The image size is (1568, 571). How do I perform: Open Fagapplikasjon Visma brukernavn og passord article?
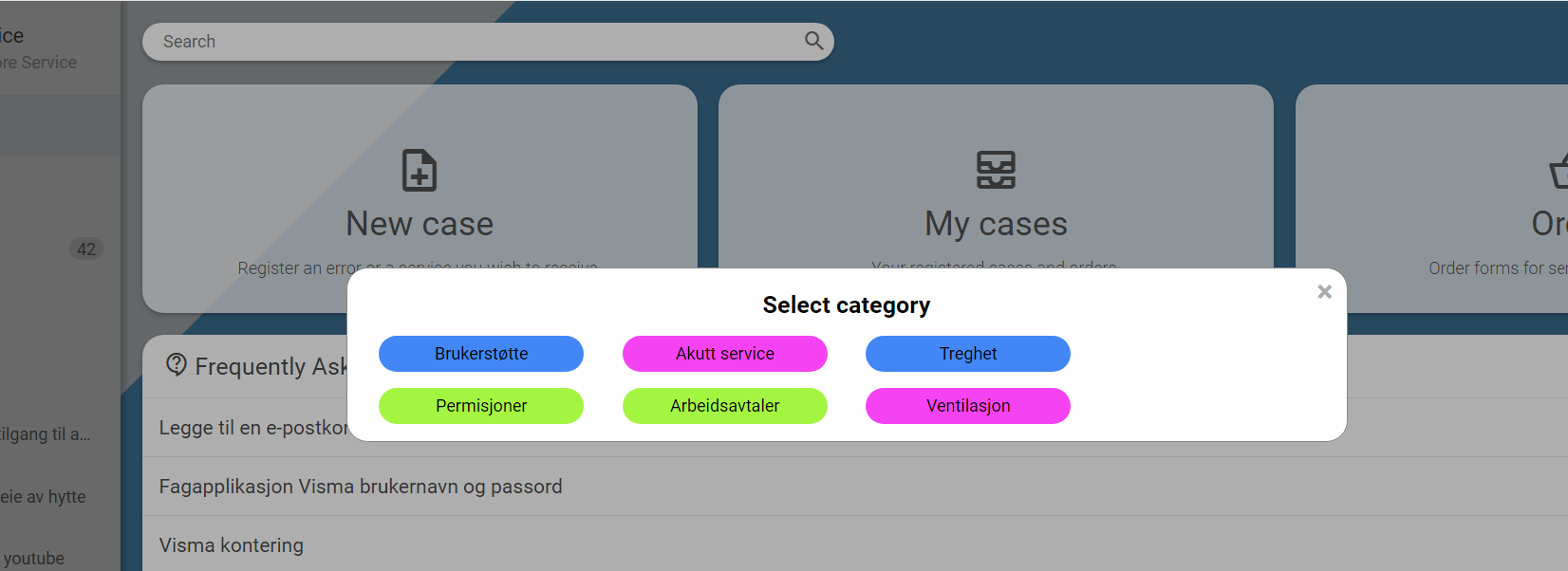click(x=361, y=487)
